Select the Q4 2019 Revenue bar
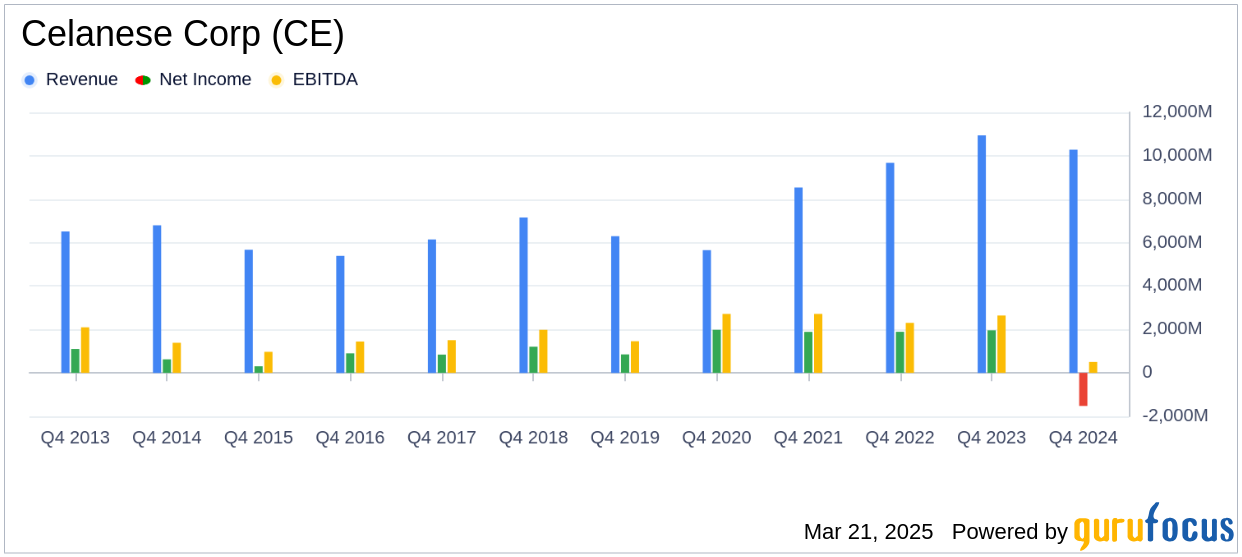Image resolution: width=1242 pixels, height=557 pixels. (x=615, y=304)
